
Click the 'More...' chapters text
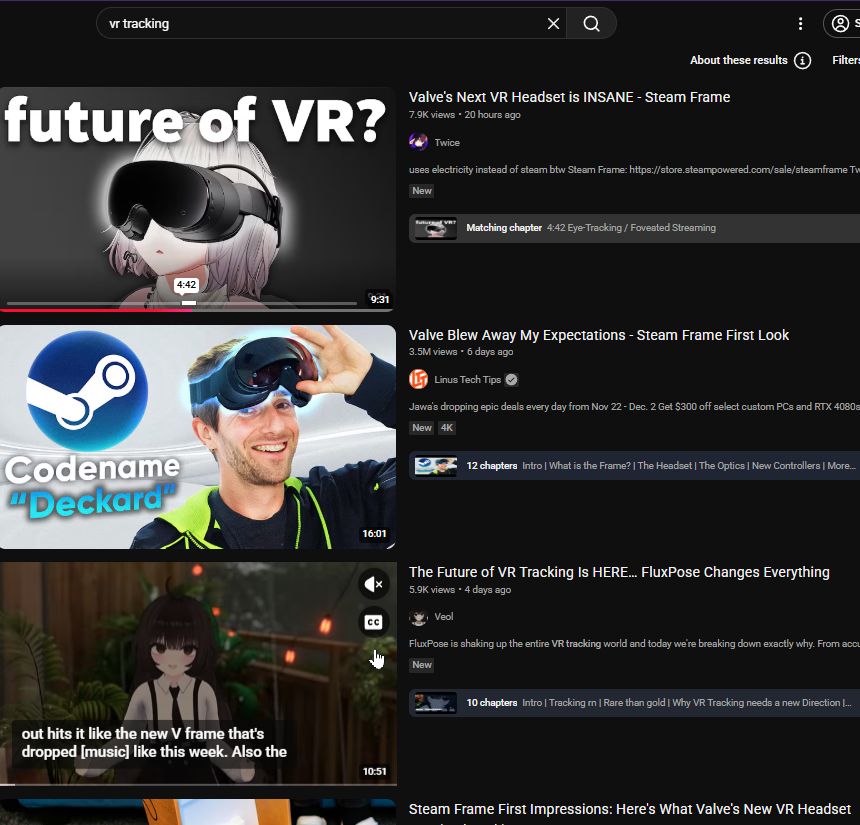pyautogui.click(x=841, y=466)
